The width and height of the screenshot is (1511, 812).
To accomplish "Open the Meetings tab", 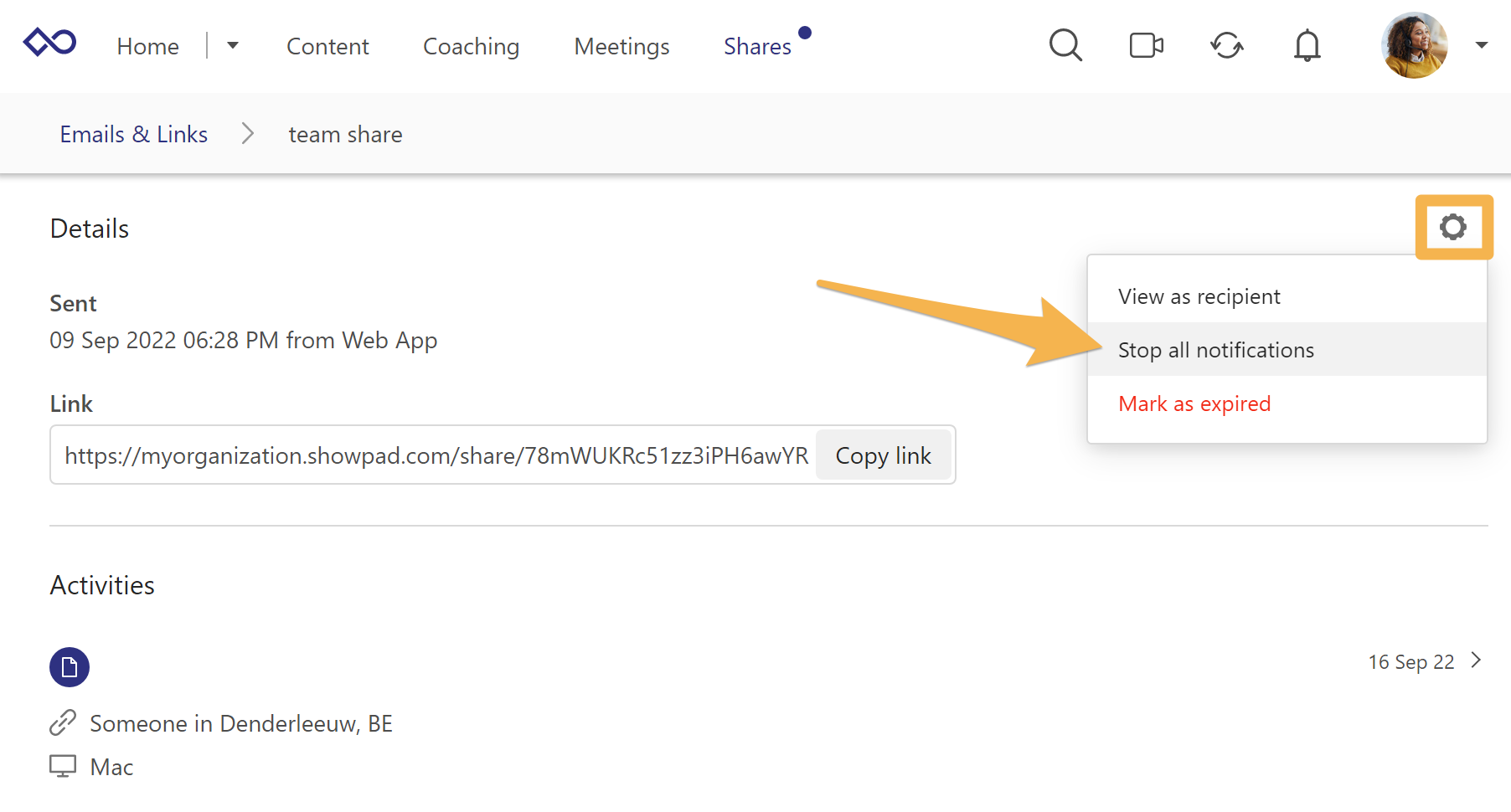I will (x=621, y=46).
